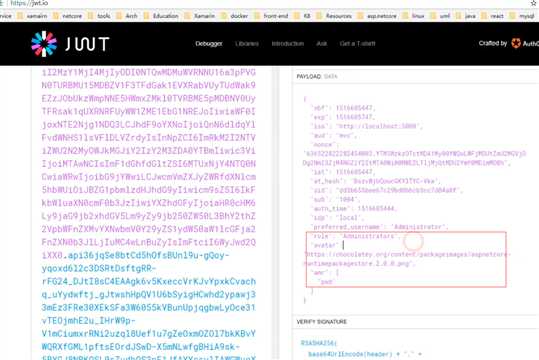Open the K8 bookmark folder icon
Screen dimensions: 539x360
pos(298,16)
